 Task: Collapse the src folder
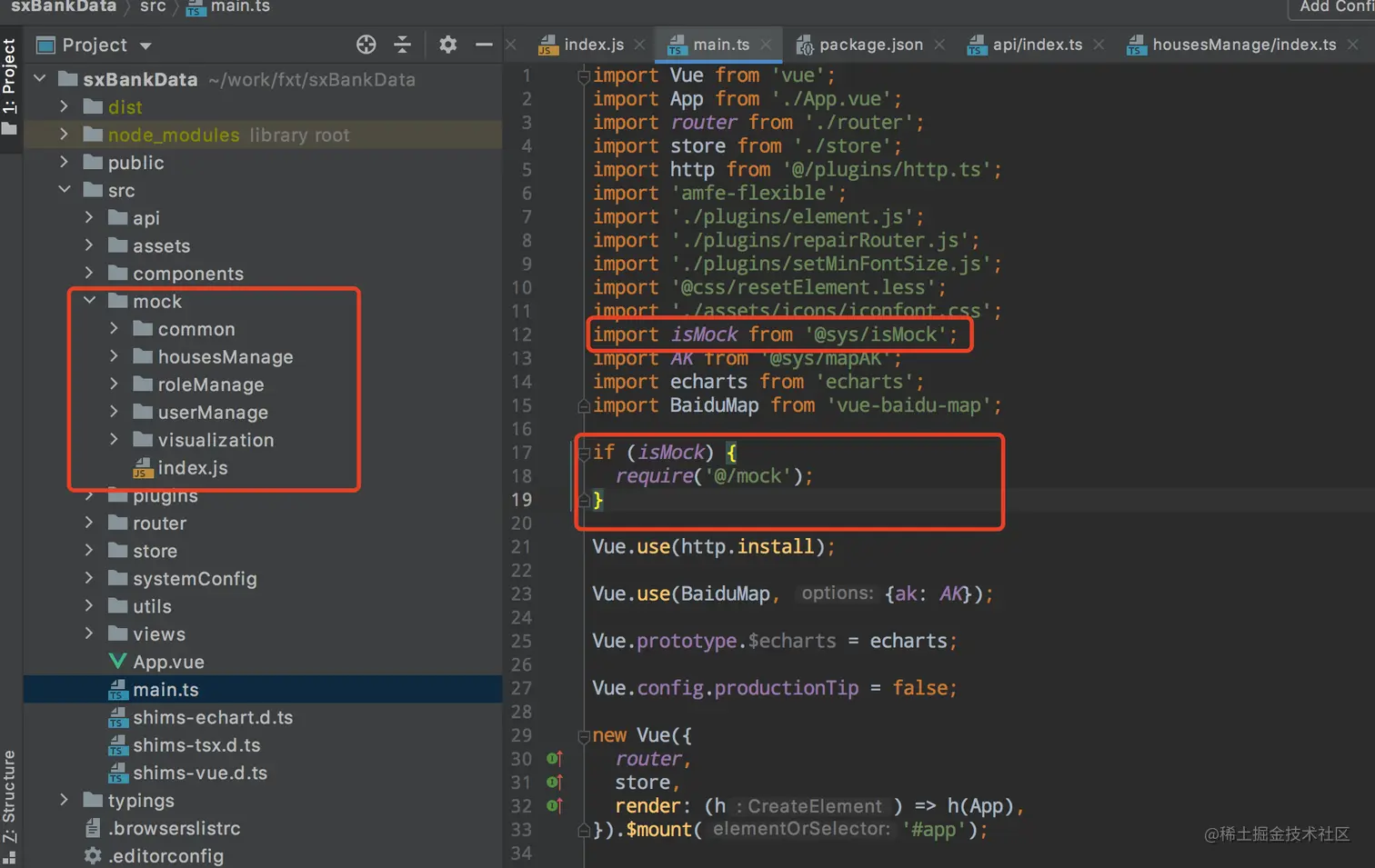click(64, 190)
